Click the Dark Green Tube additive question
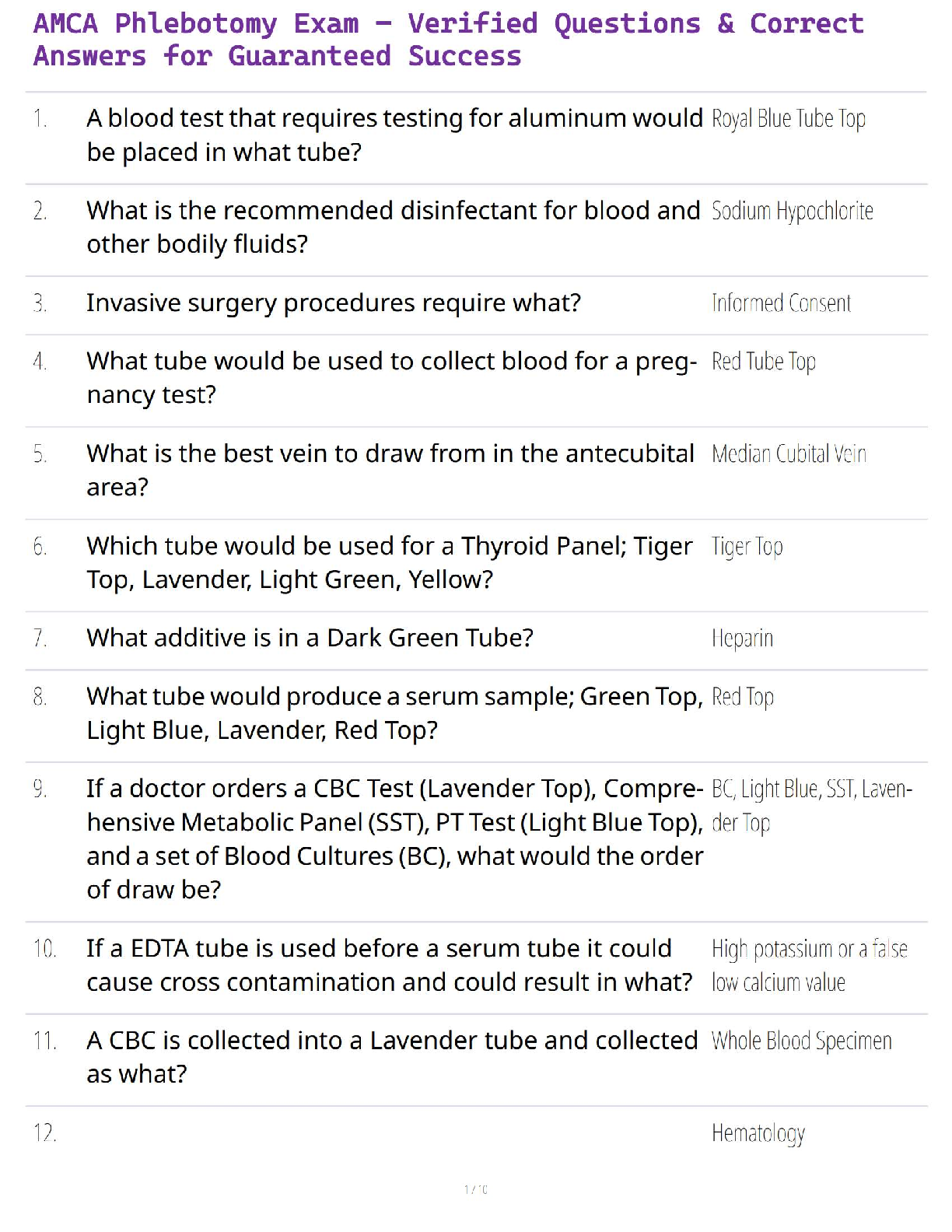Image resolution: width=952 pixels, height=1232 pixels. 310,638
